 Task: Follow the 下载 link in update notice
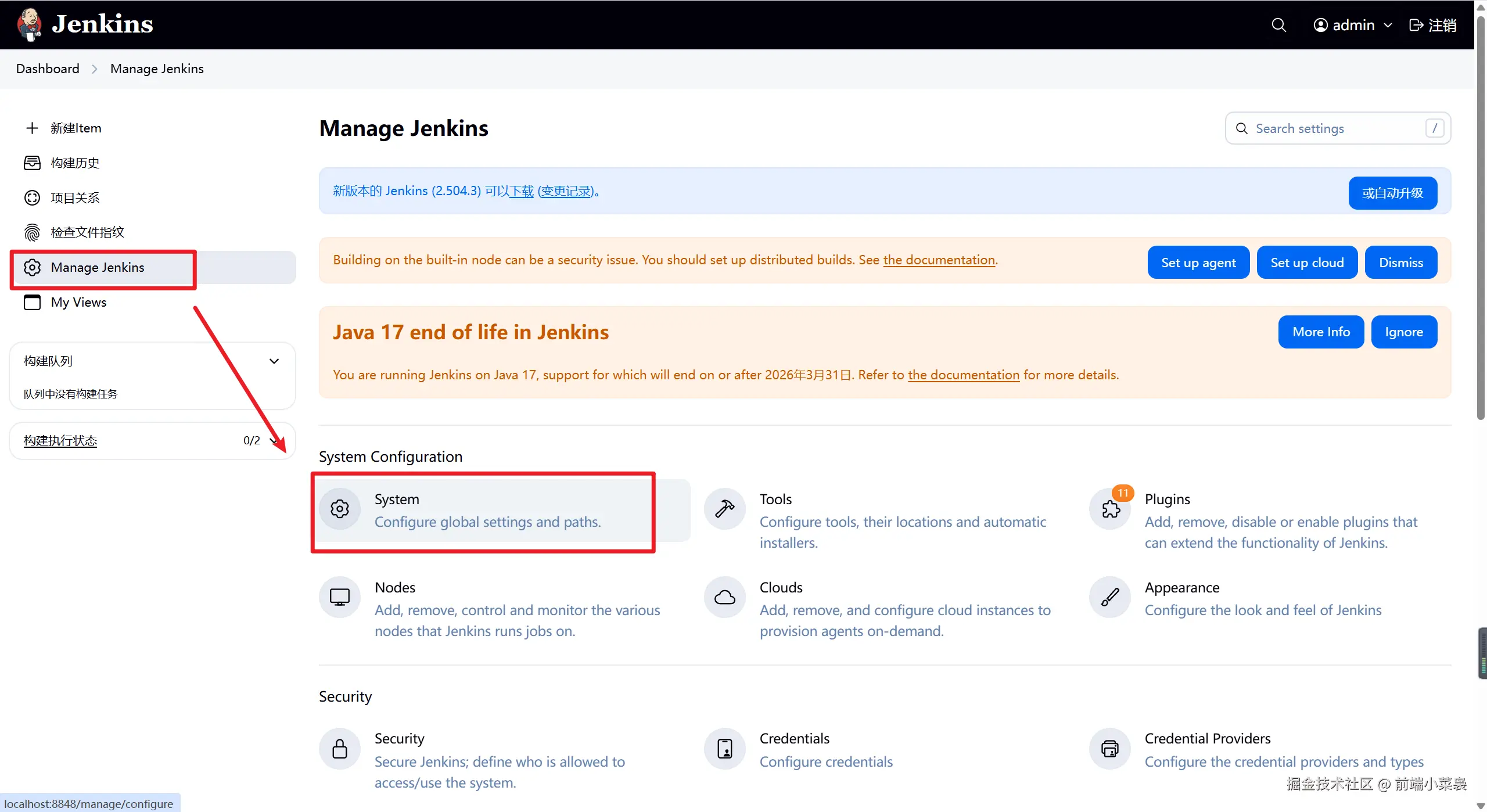pos(521,191)
